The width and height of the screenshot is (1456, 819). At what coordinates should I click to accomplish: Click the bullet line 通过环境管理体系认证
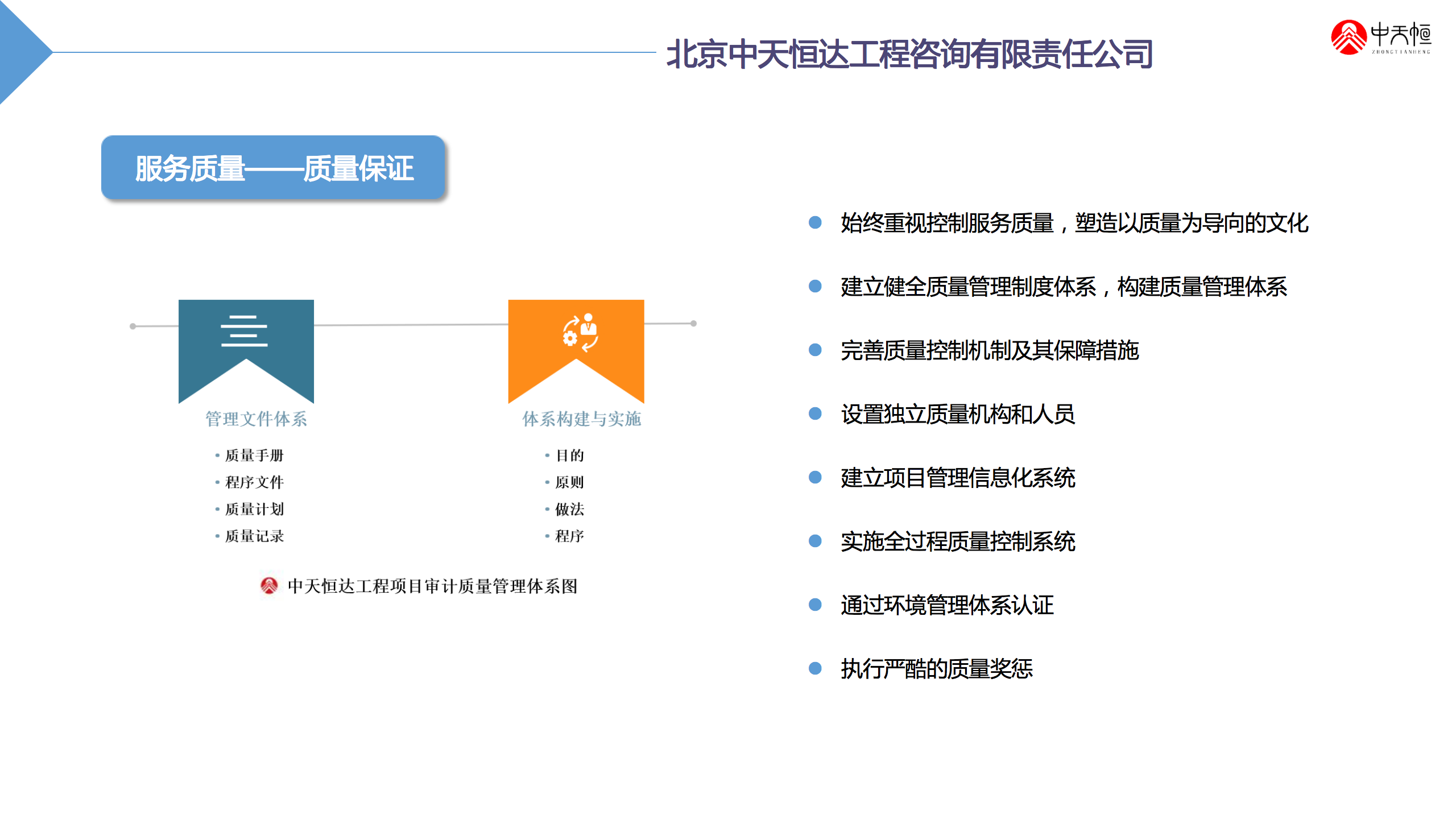coord(947,605)
